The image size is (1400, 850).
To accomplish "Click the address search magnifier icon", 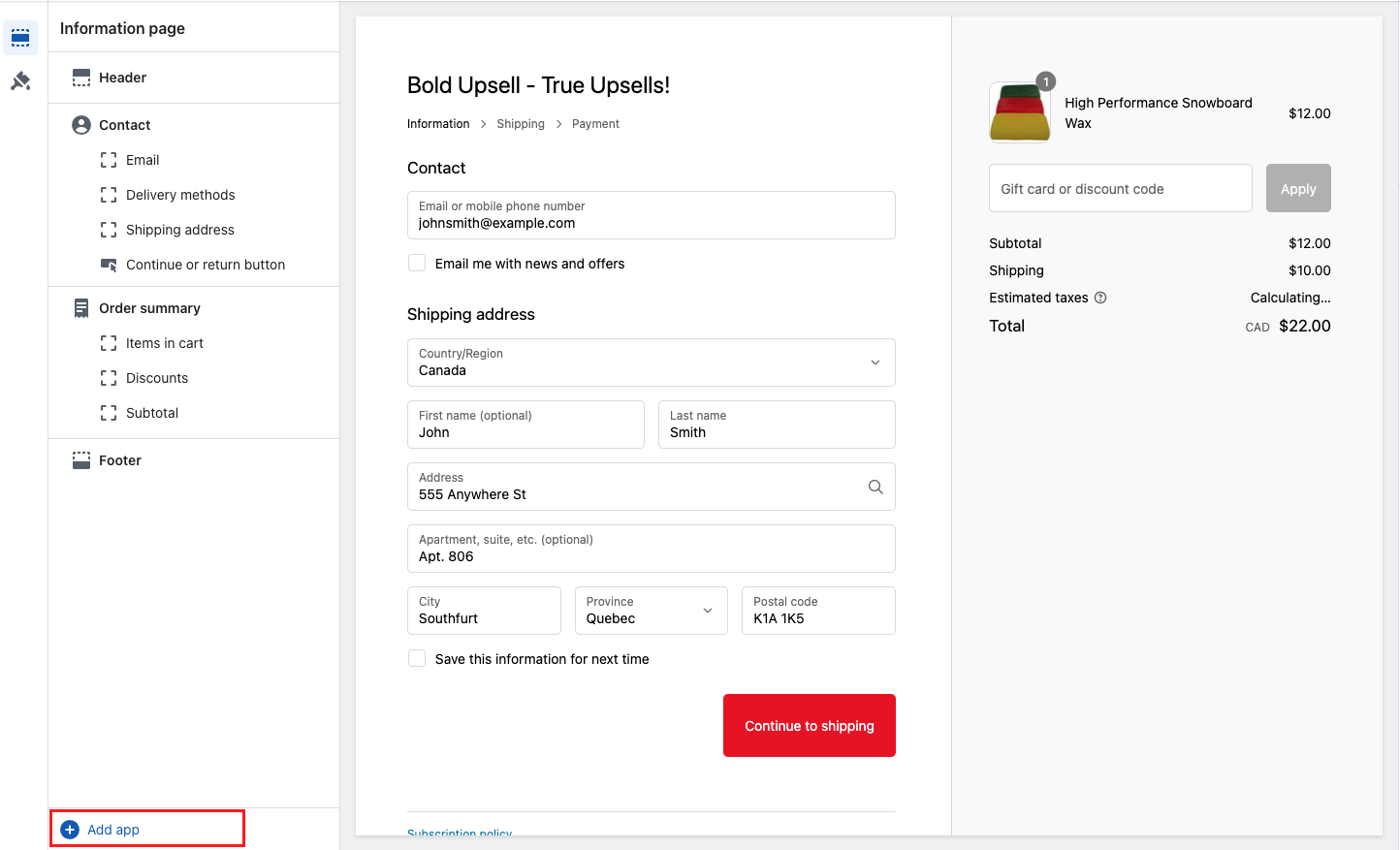I will 875,487.
